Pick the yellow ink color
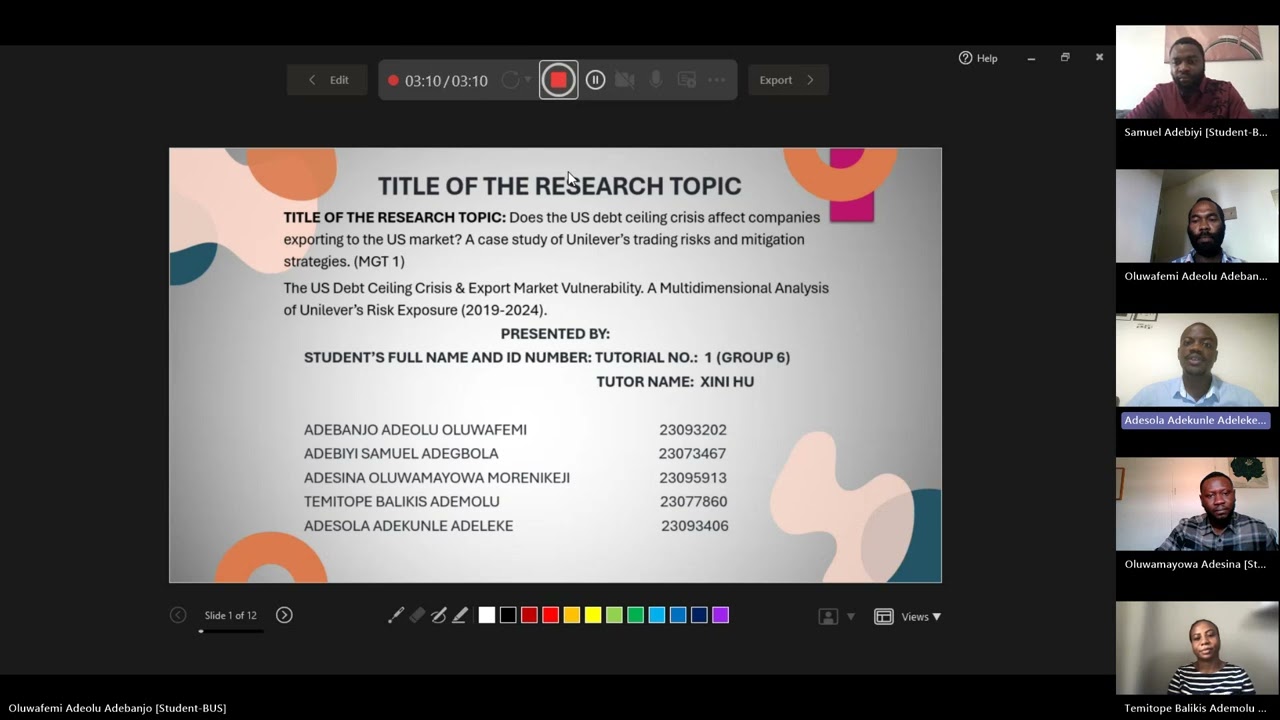This screenshot has height=720, width=1280. click(x=593, y=615)
